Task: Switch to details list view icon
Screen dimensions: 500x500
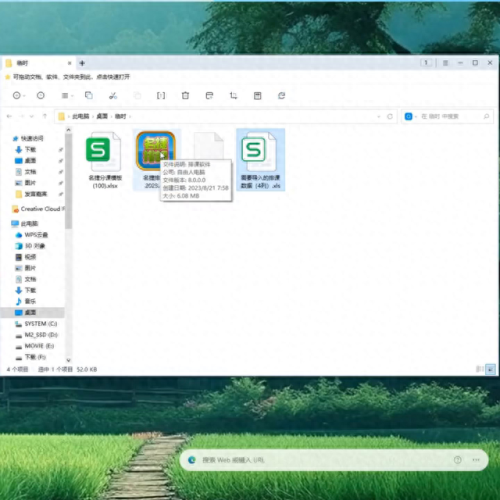Action: (480, 369)
